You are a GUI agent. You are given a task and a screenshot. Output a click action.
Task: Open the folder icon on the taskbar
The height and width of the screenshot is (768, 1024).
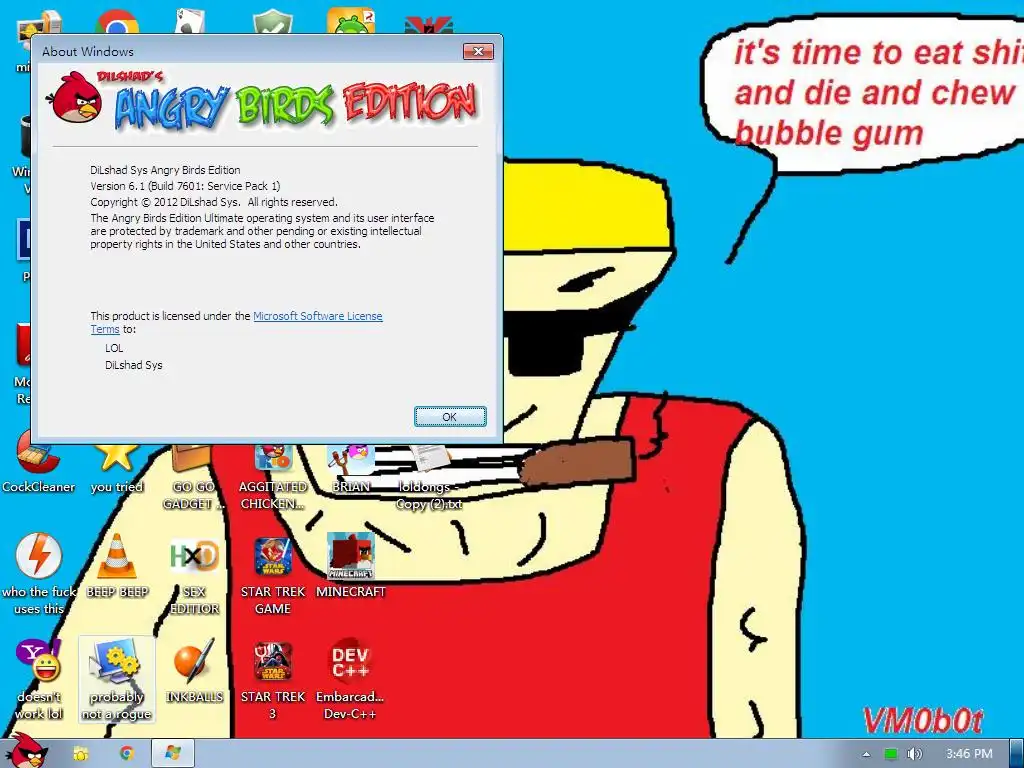[x=81, y=754]
